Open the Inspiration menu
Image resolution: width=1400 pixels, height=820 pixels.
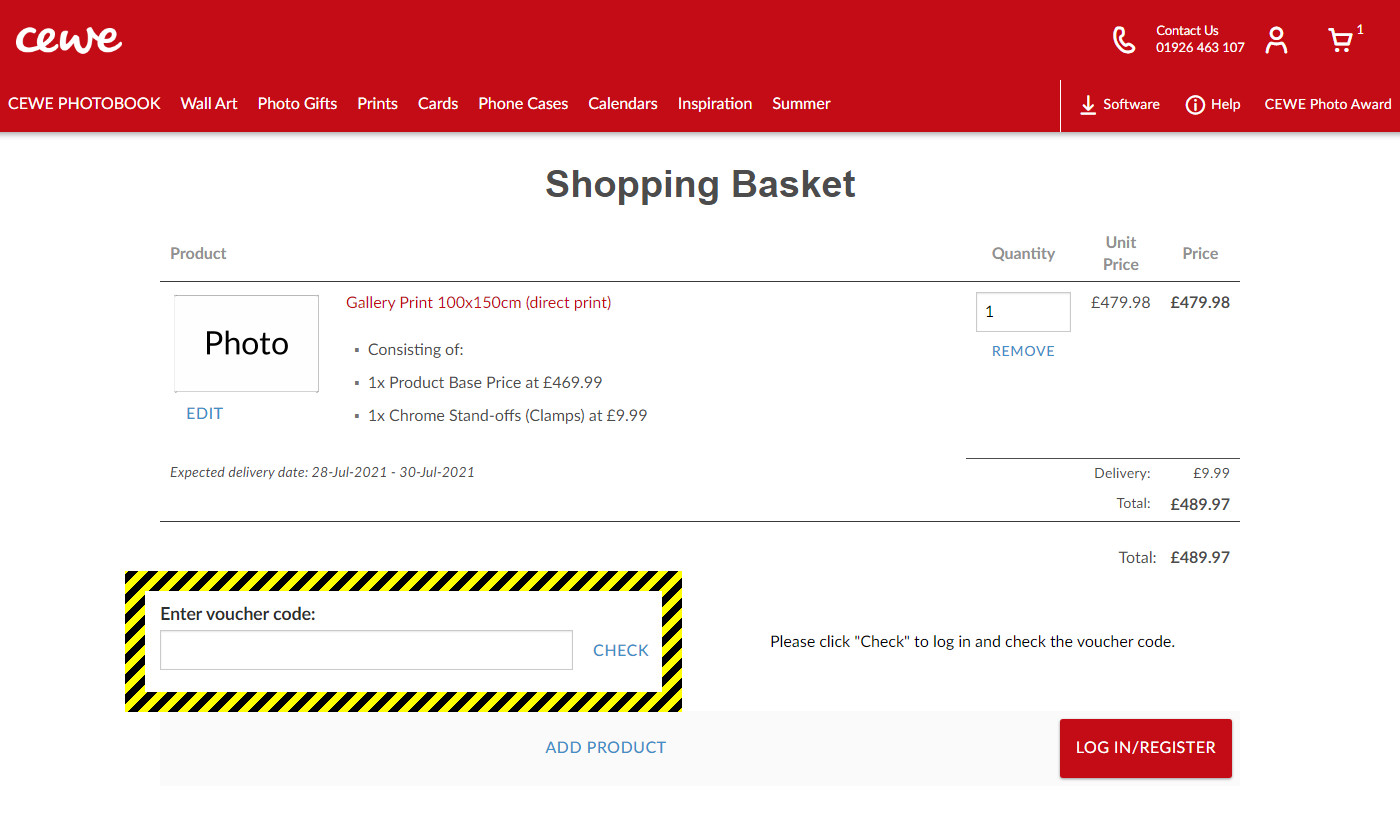click(715, 103)
